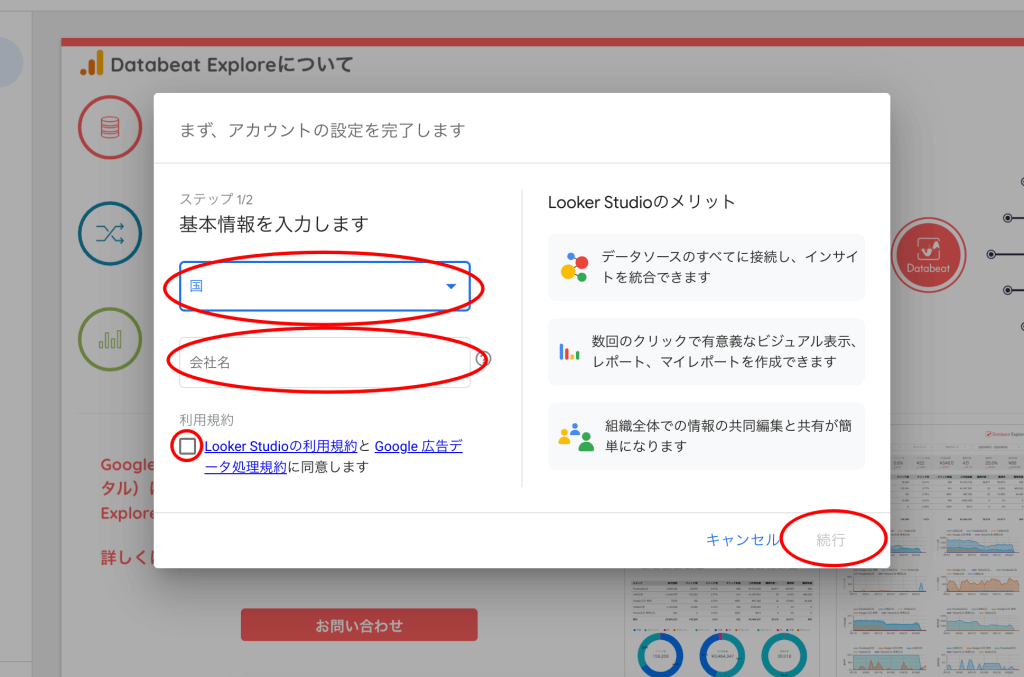Click the 基本情報を入力します heading

[274, 224]
